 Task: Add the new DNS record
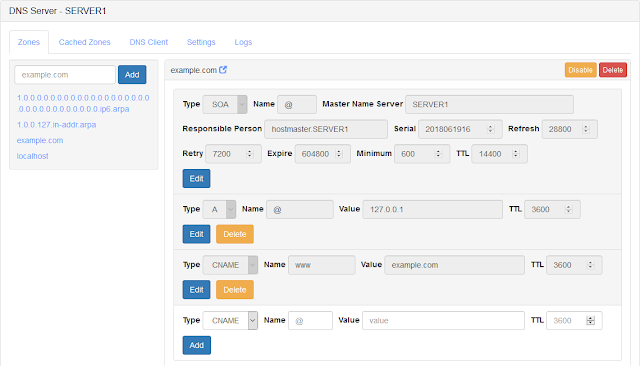click(196, 345)
